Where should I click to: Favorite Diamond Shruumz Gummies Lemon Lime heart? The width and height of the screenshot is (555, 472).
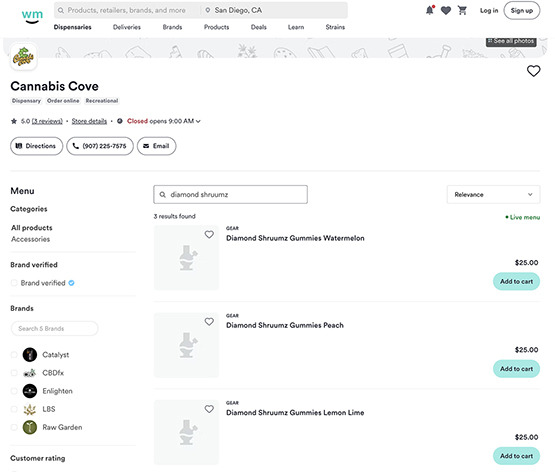(209, 409)
